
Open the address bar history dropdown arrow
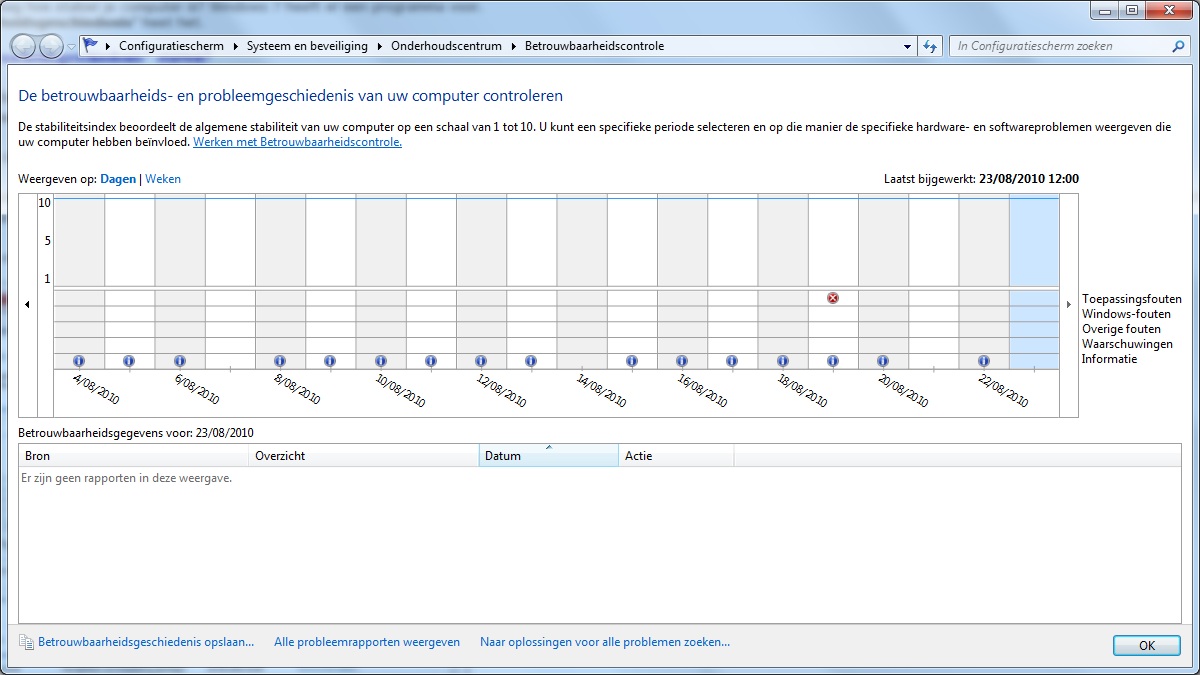tap(907, 46)
